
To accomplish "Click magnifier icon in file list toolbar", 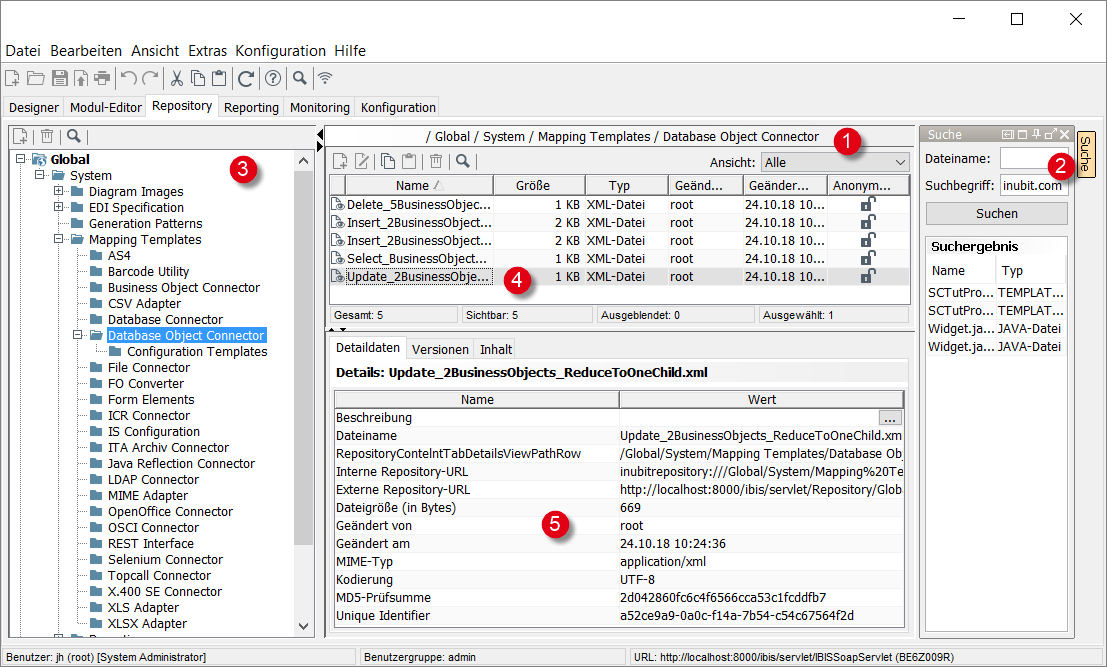I will tap(461, 161).
